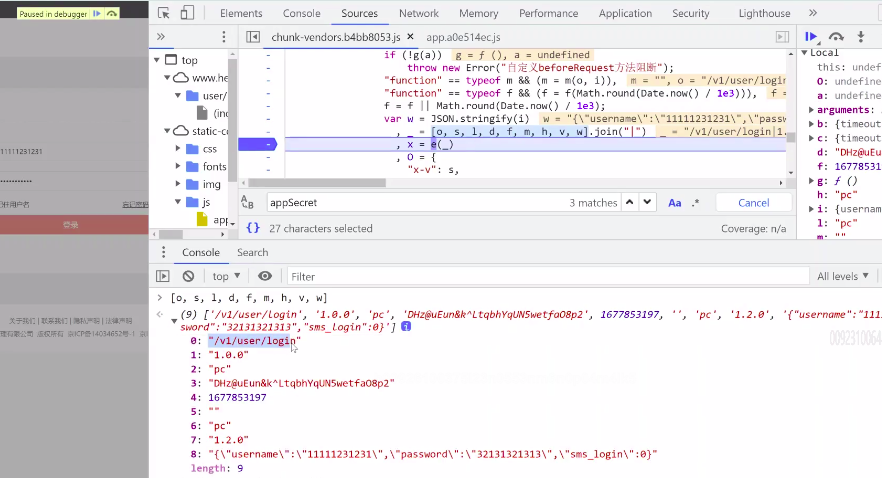Click the console Filter input
882x478 pixels.
point(548,276)
